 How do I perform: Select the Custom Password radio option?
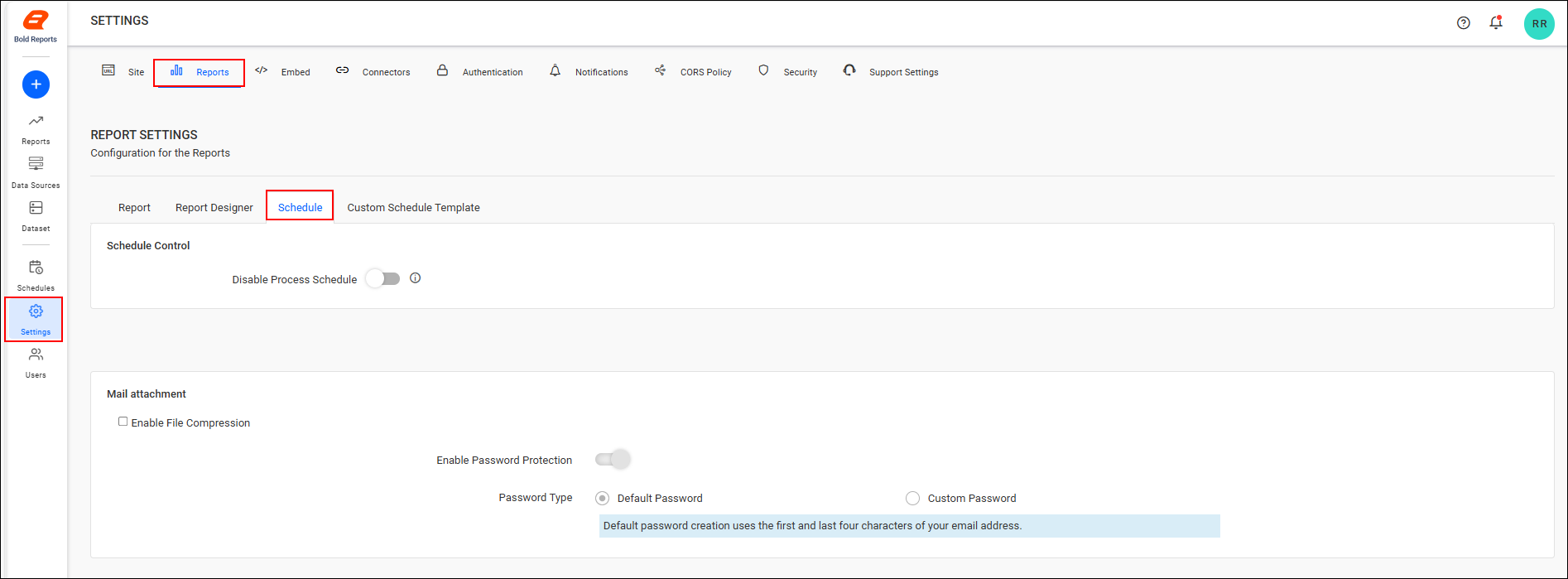click(912, 499)
